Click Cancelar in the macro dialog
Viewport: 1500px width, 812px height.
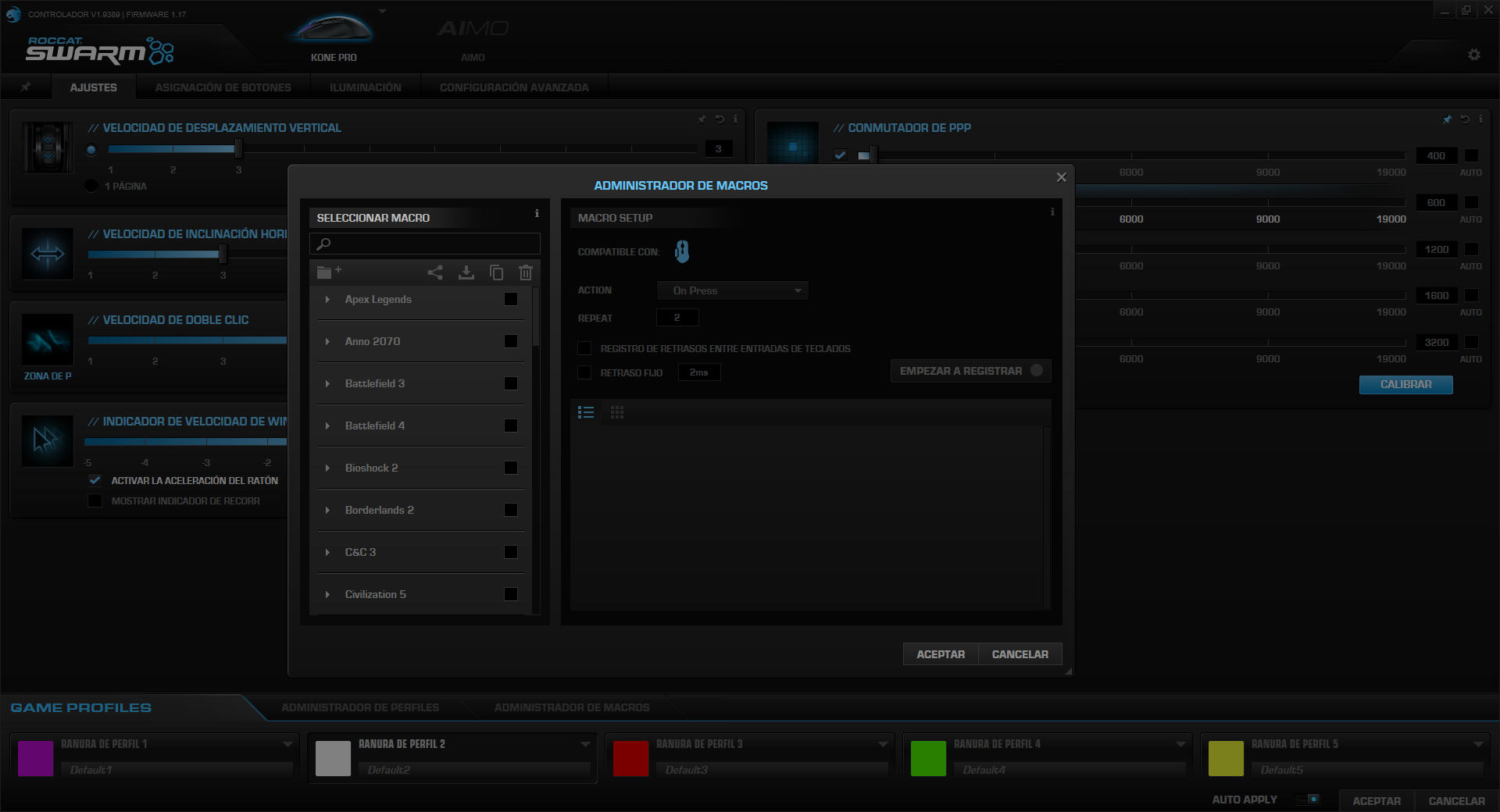click(x=1020, y=654)
